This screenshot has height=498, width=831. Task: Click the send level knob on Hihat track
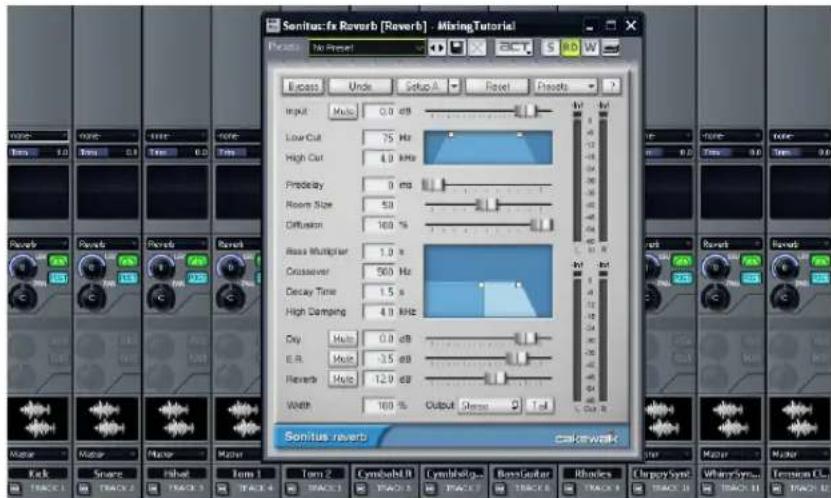point(162,267)
